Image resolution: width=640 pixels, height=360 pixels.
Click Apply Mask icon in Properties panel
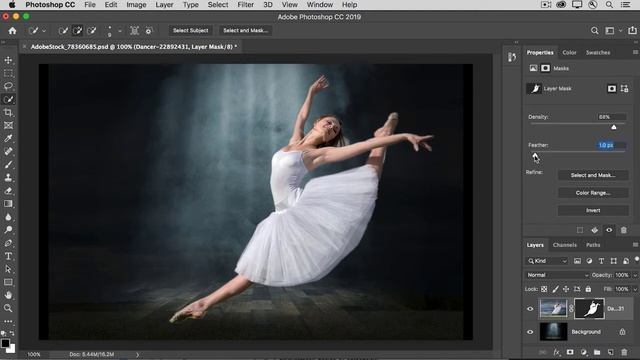coord(595,230)
